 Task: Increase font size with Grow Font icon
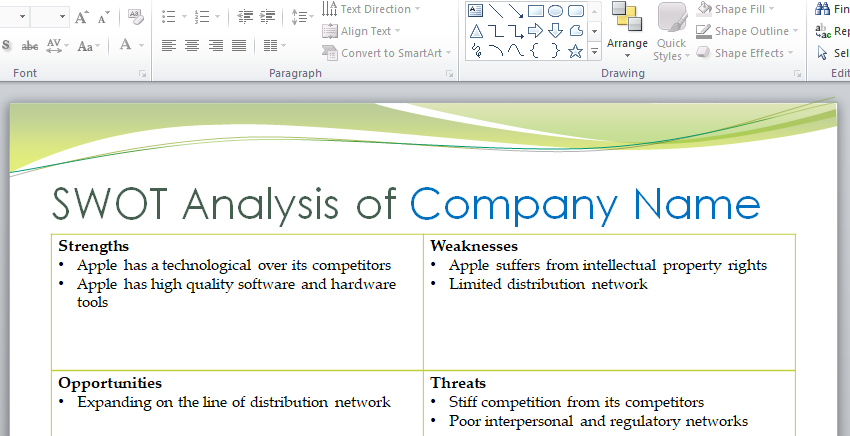click(x=82, y=17)
